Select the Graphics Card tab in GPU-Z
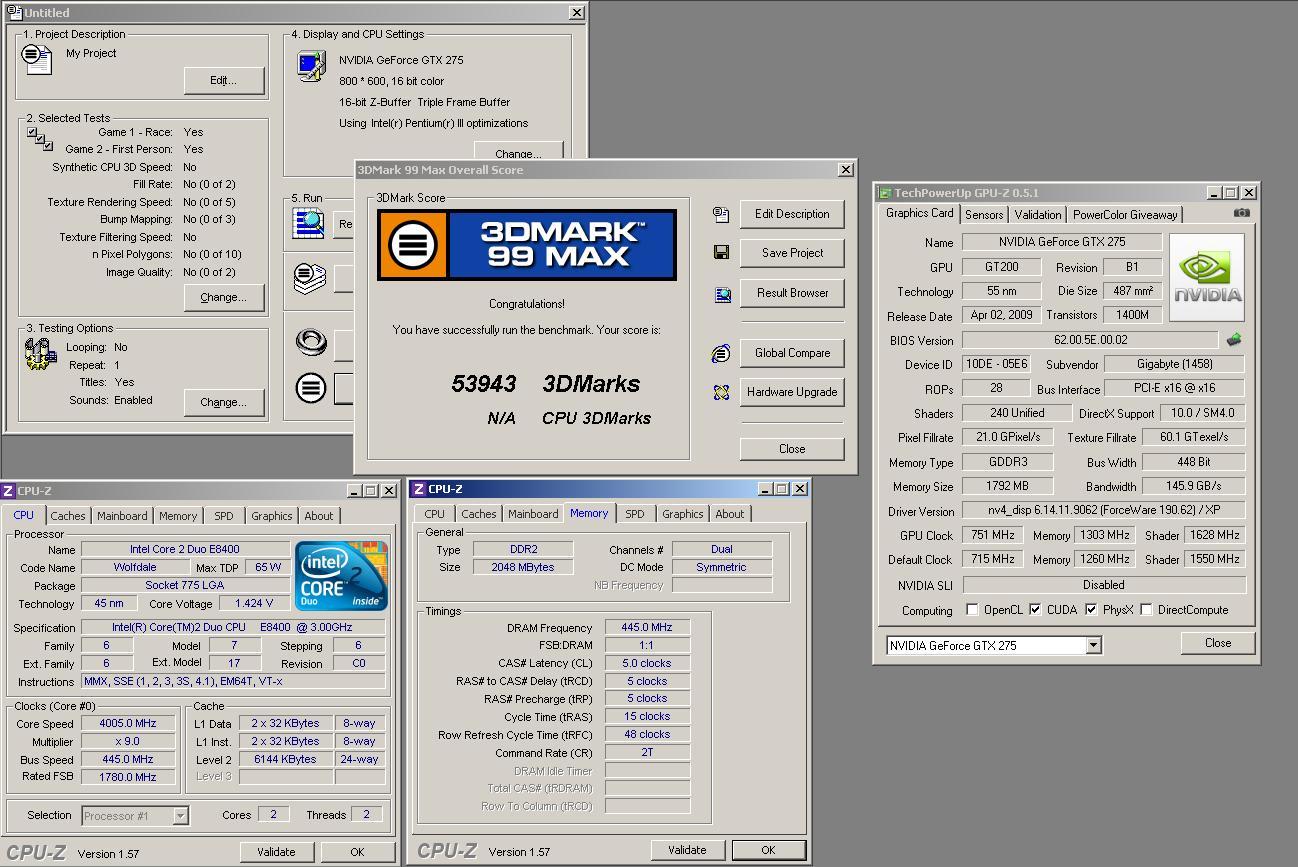The height and width of the screenshot is (867, 1298). tap(919, 213)
